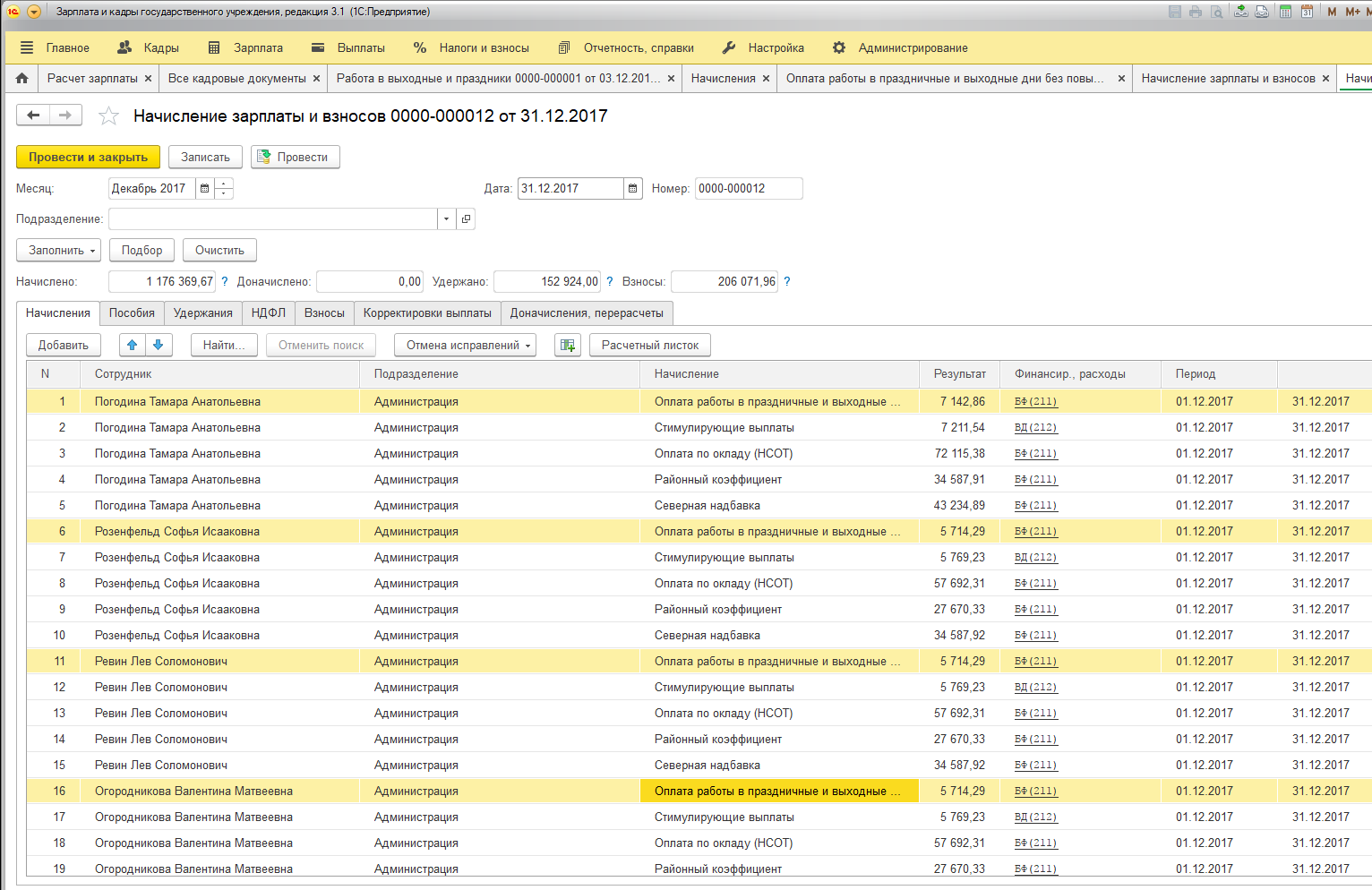Go to the home start page icon

tap(22, 78)
